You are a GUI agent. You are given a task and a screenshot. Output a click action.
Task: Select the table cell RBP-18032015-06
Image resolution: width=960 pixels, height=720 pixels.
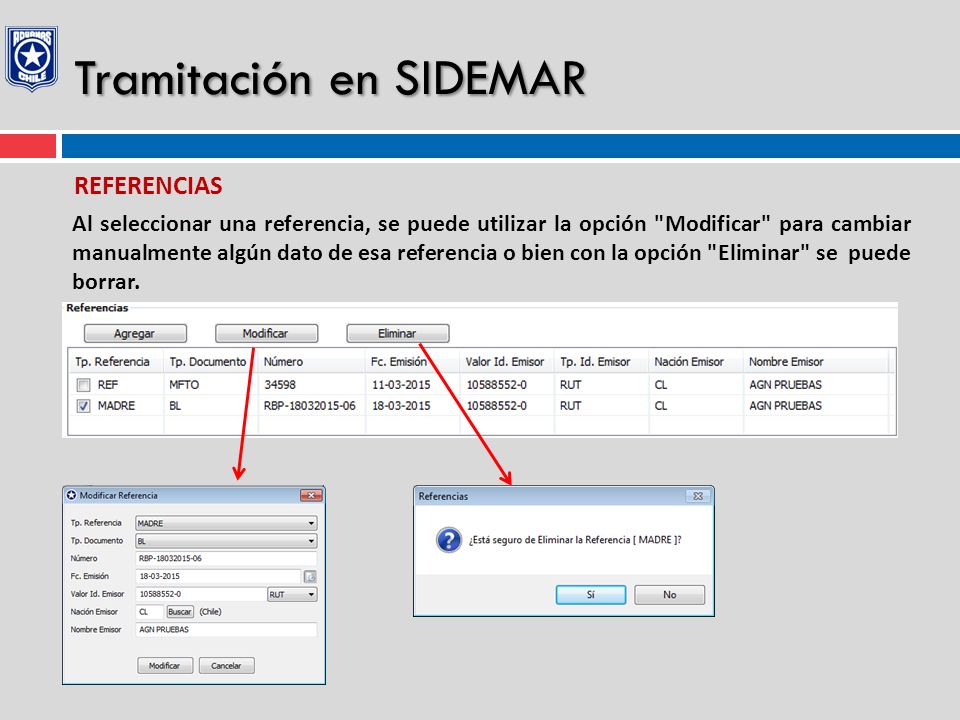[310, 406]
